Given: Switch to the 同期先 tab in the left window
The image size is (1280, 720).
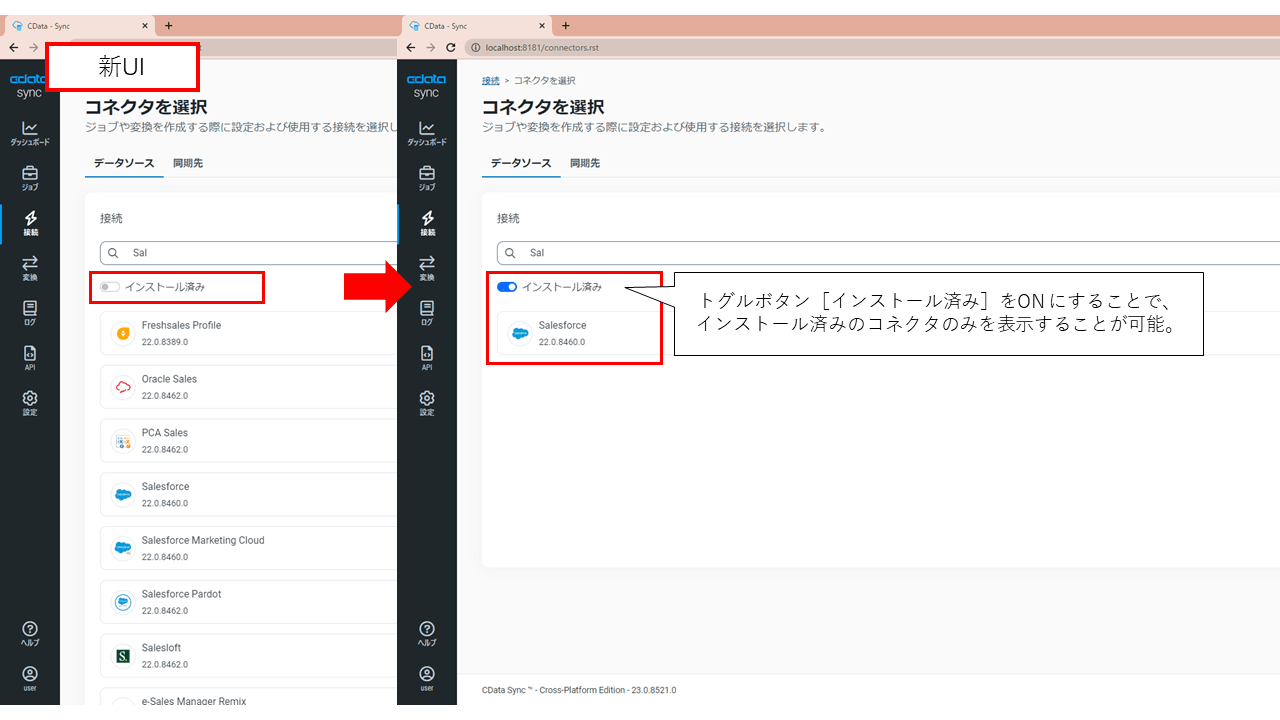Looking at the screenshot, I should (x=188, y=163).
